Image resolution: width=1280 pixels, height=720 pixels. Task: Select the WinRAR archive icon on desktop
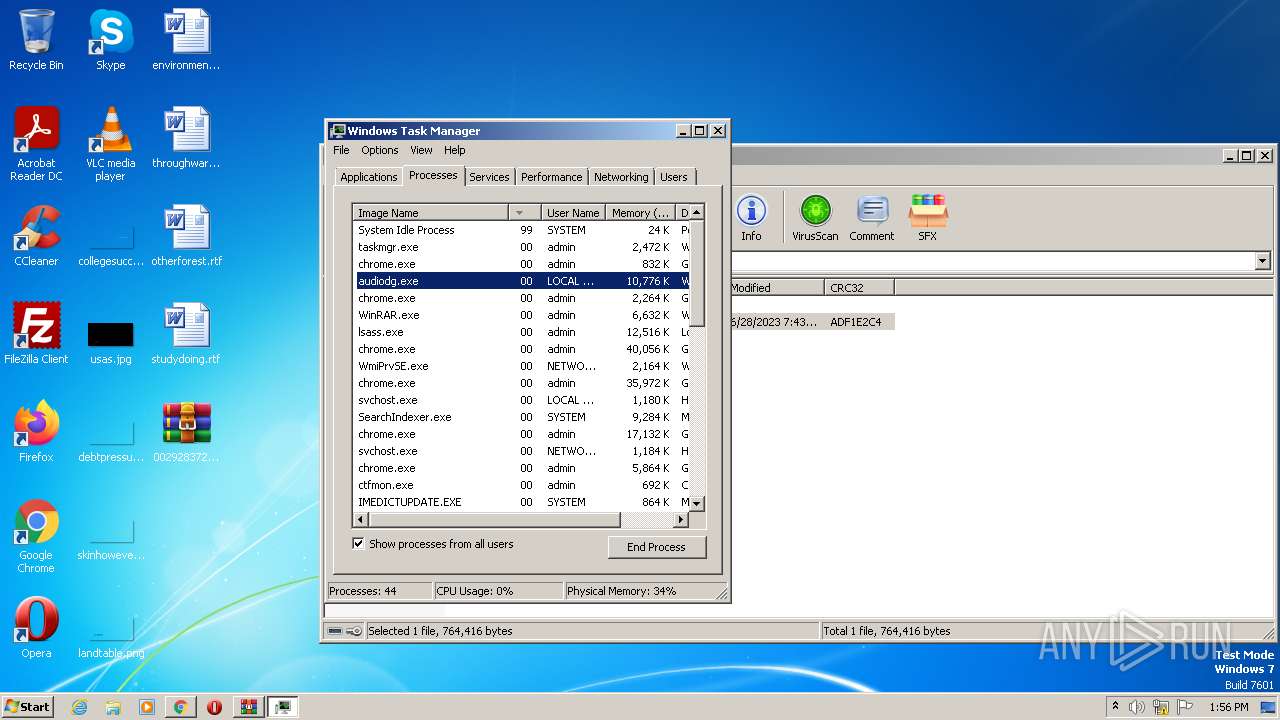tap(186, 432)
